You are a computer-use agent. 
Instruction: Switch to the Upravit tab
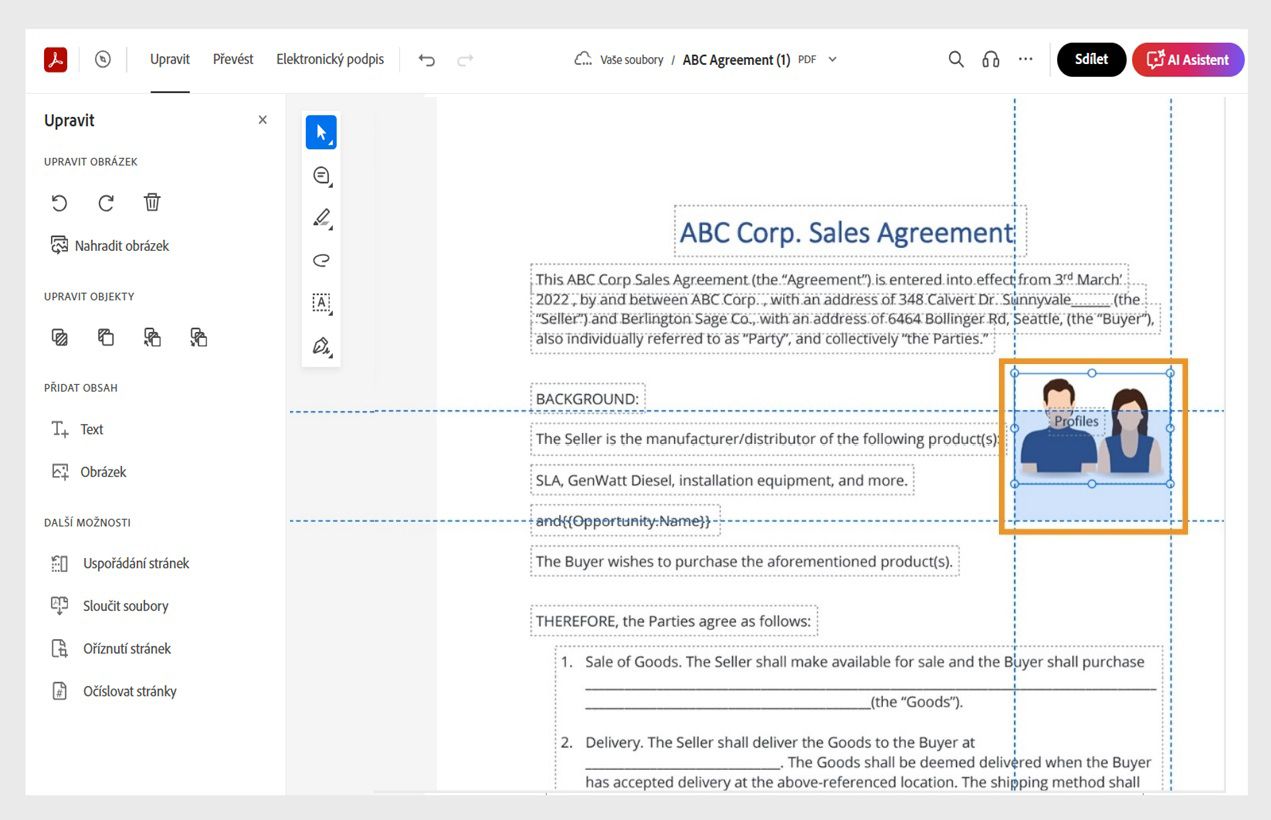(170, 60)
